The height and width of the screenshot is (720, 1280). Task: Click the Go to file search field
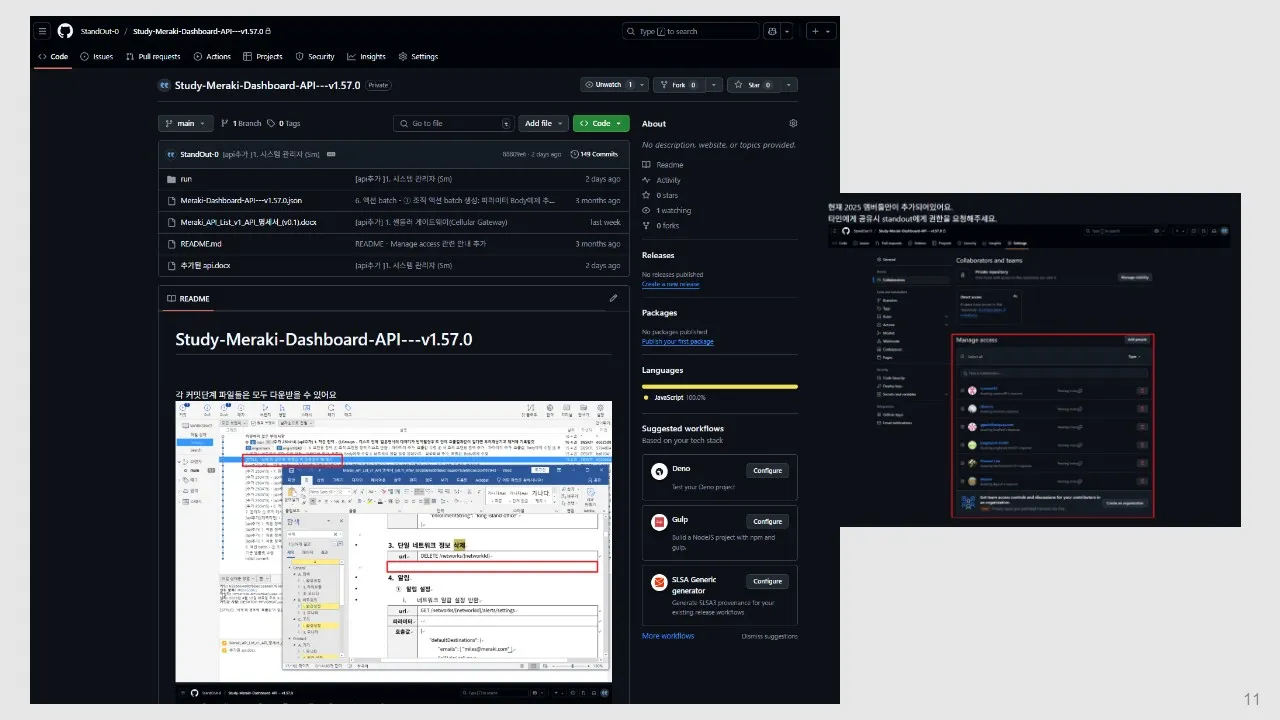pos(454,123)
